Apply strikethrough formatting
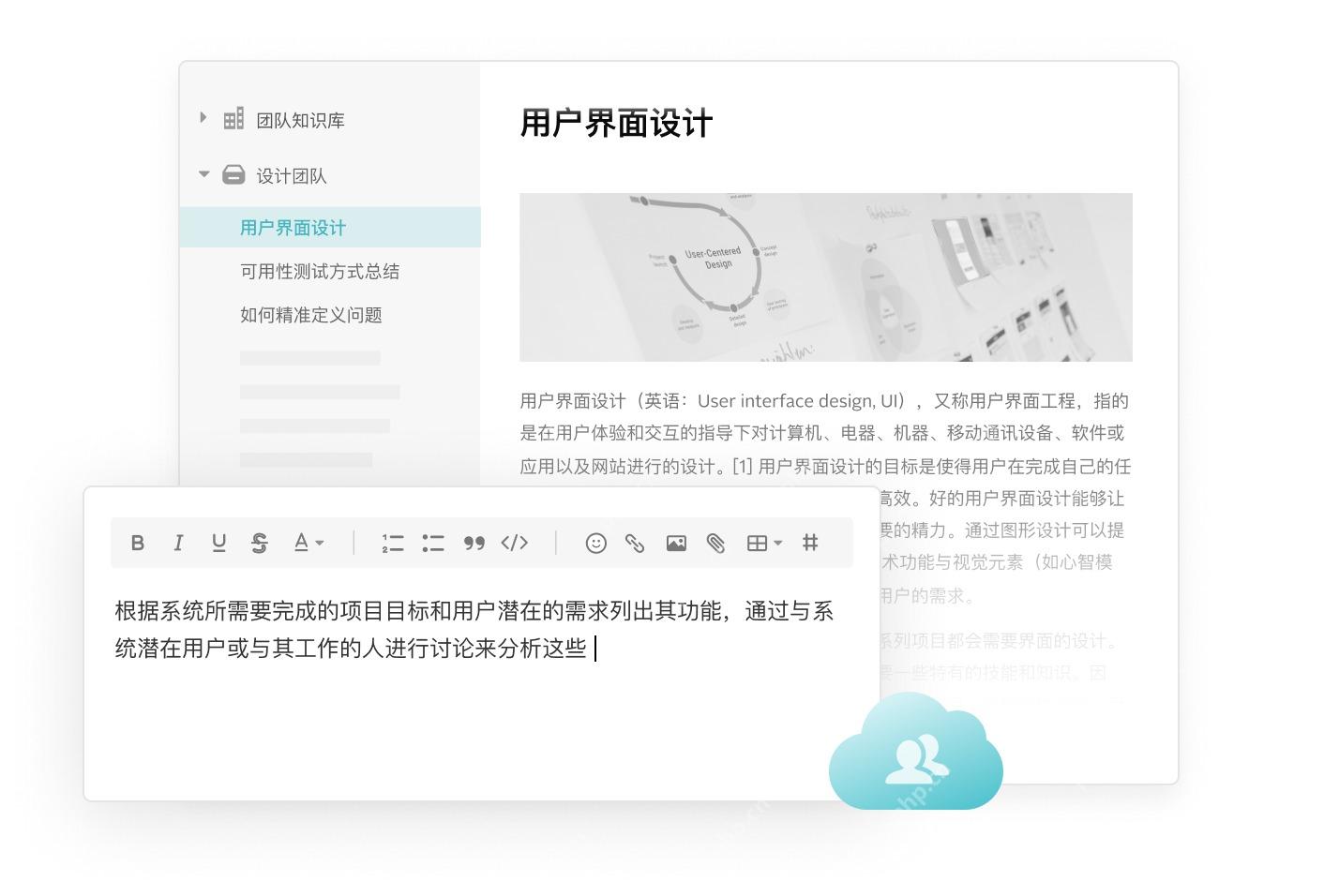Image resolution: width=1324 pixels, height=896 pixels. pyautogui.click(x=260, y=543)
